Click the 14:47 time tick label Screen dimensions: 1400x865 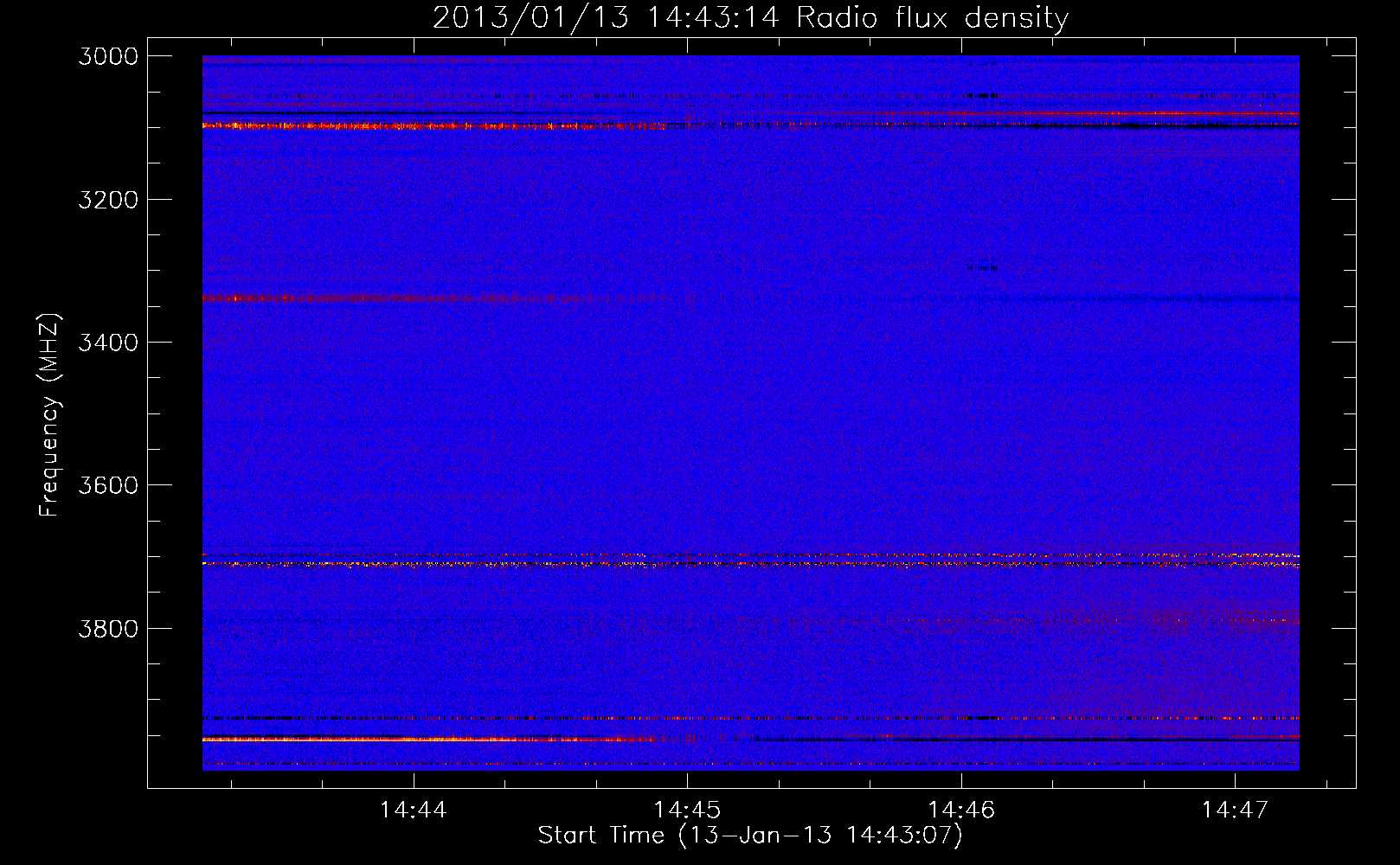pos(1235,810)
